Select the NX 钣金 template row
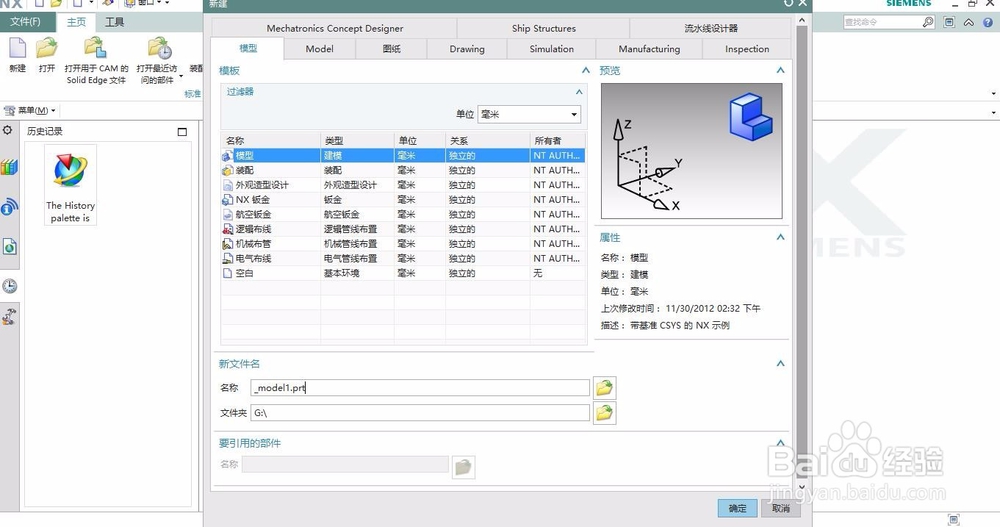 [x=402, y=199]
